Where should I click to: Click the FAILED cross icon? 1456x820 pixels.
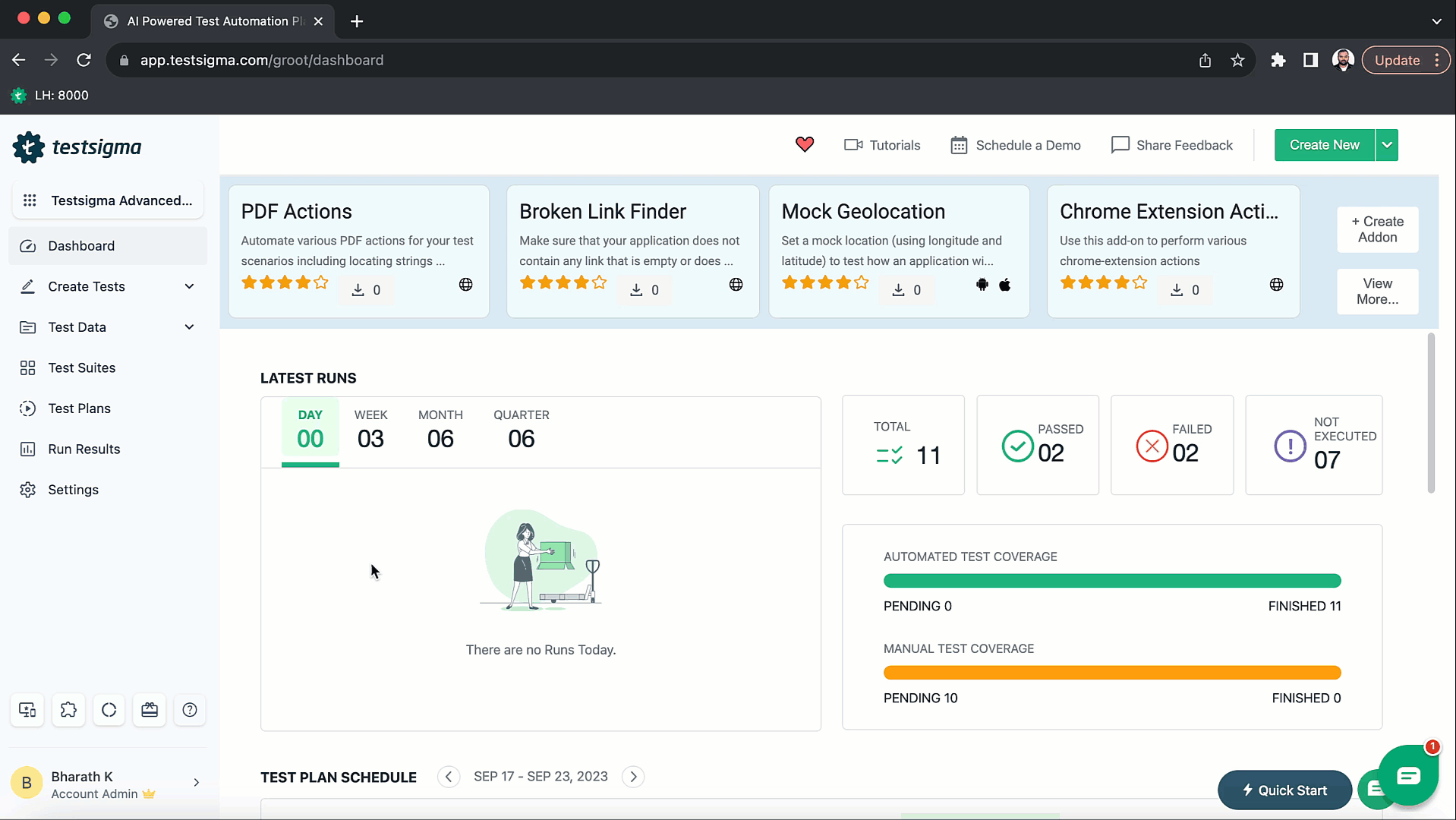pyautogui.click(x=1152, y=446)
